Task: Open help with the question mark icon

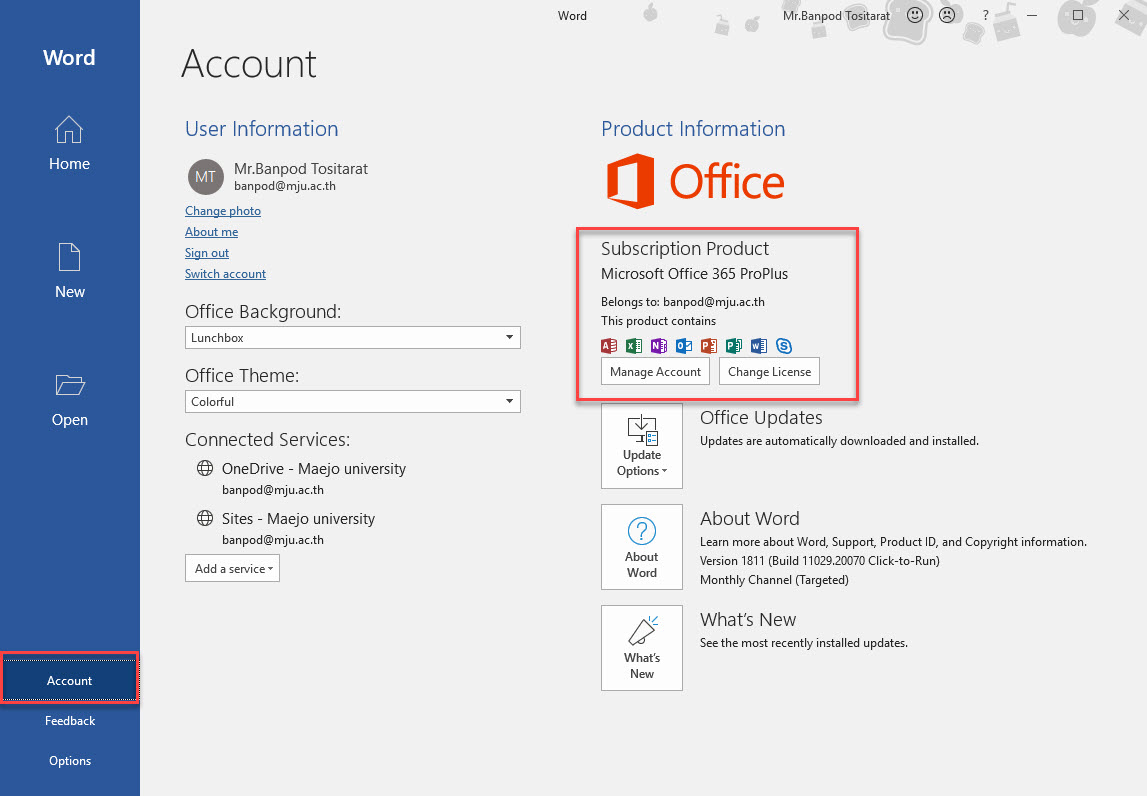Action: tap(985, 16)
